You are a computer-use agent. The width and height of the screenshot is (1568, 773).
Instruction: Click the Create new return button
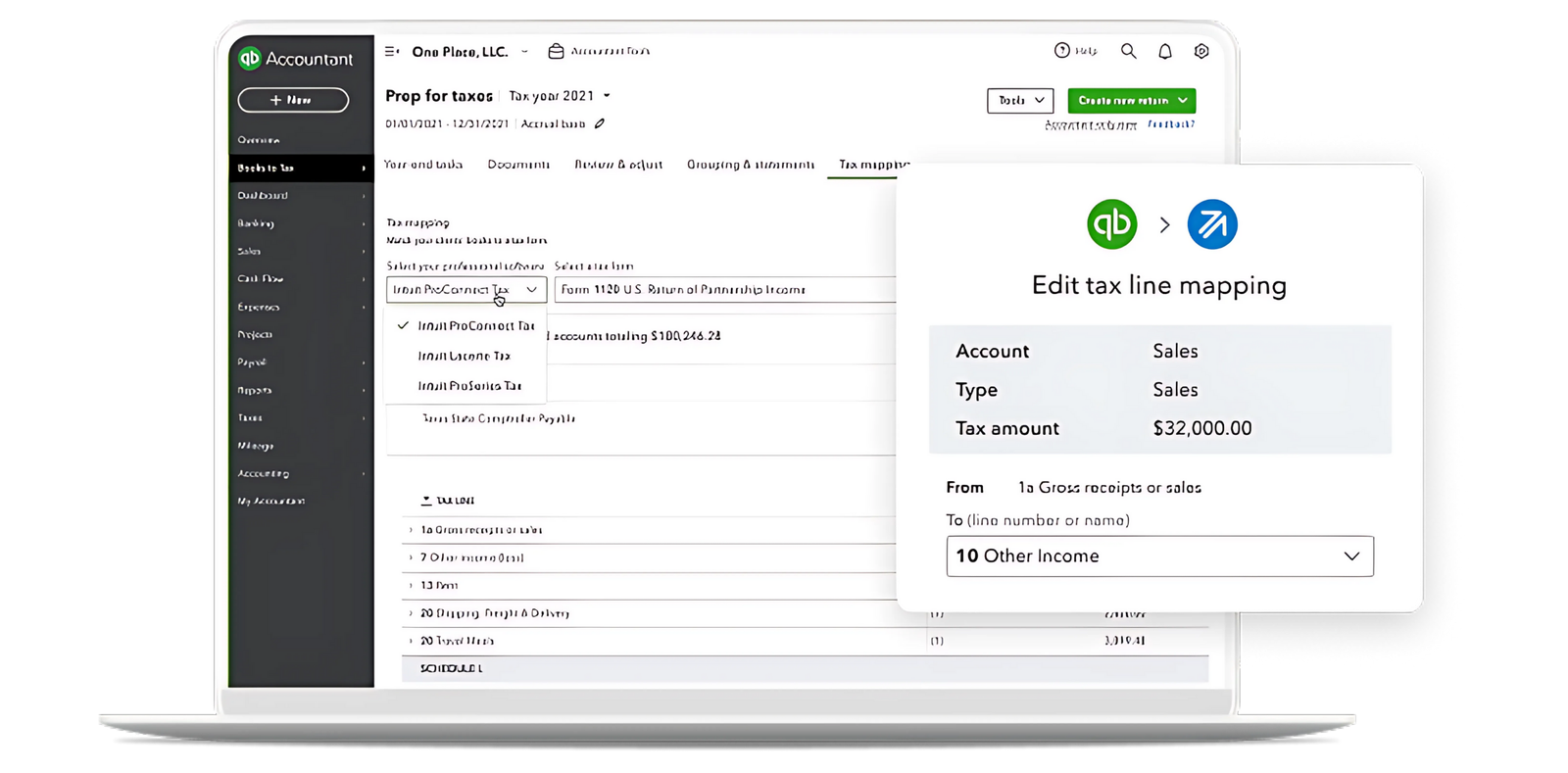1132,100
